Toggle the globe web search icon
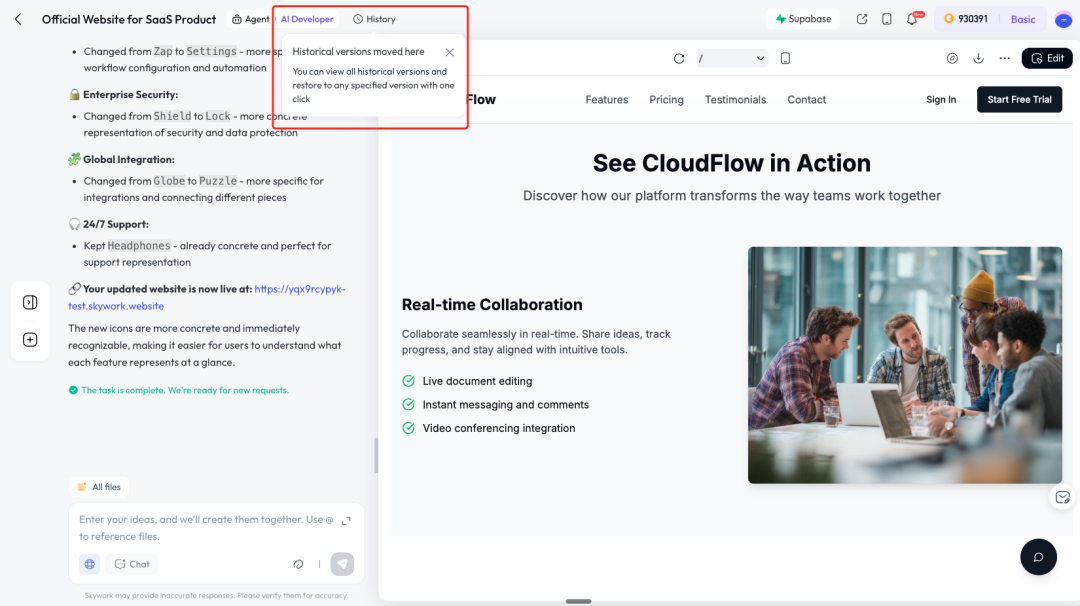 (x=90, y=564)
